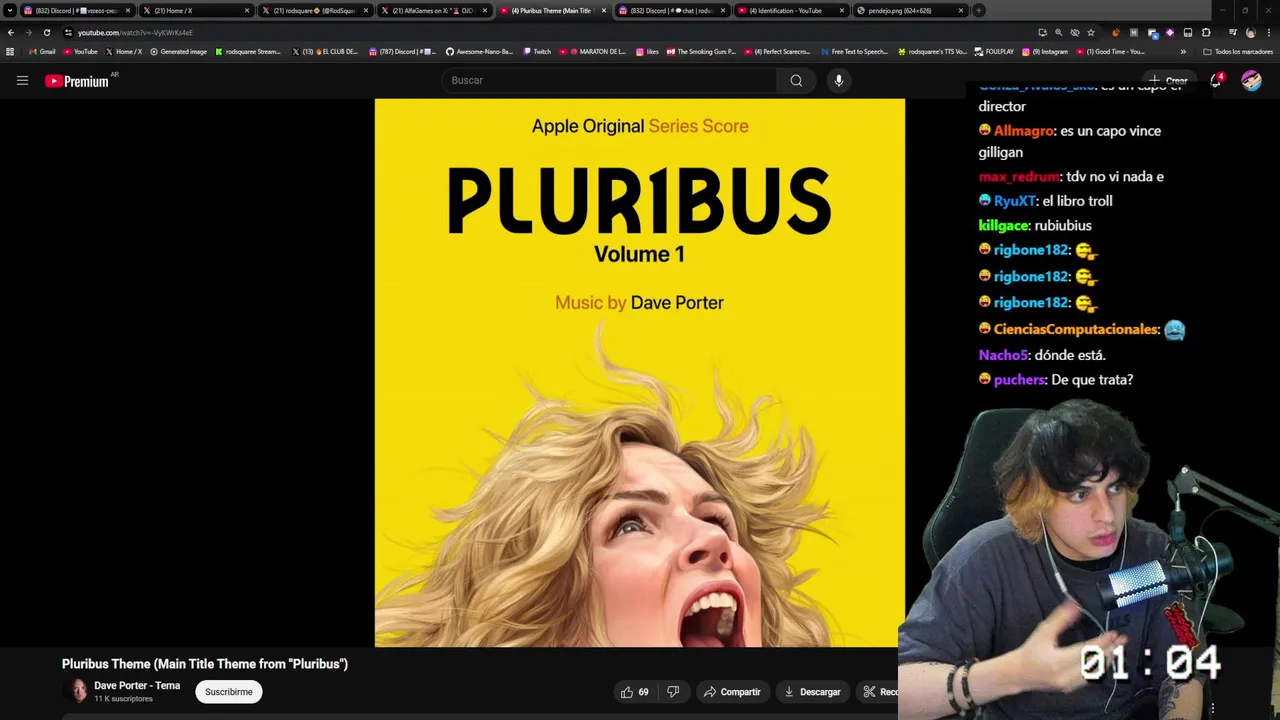
Task: Click the video title Pluribus Theme text
Action: (x=205, y=664)
